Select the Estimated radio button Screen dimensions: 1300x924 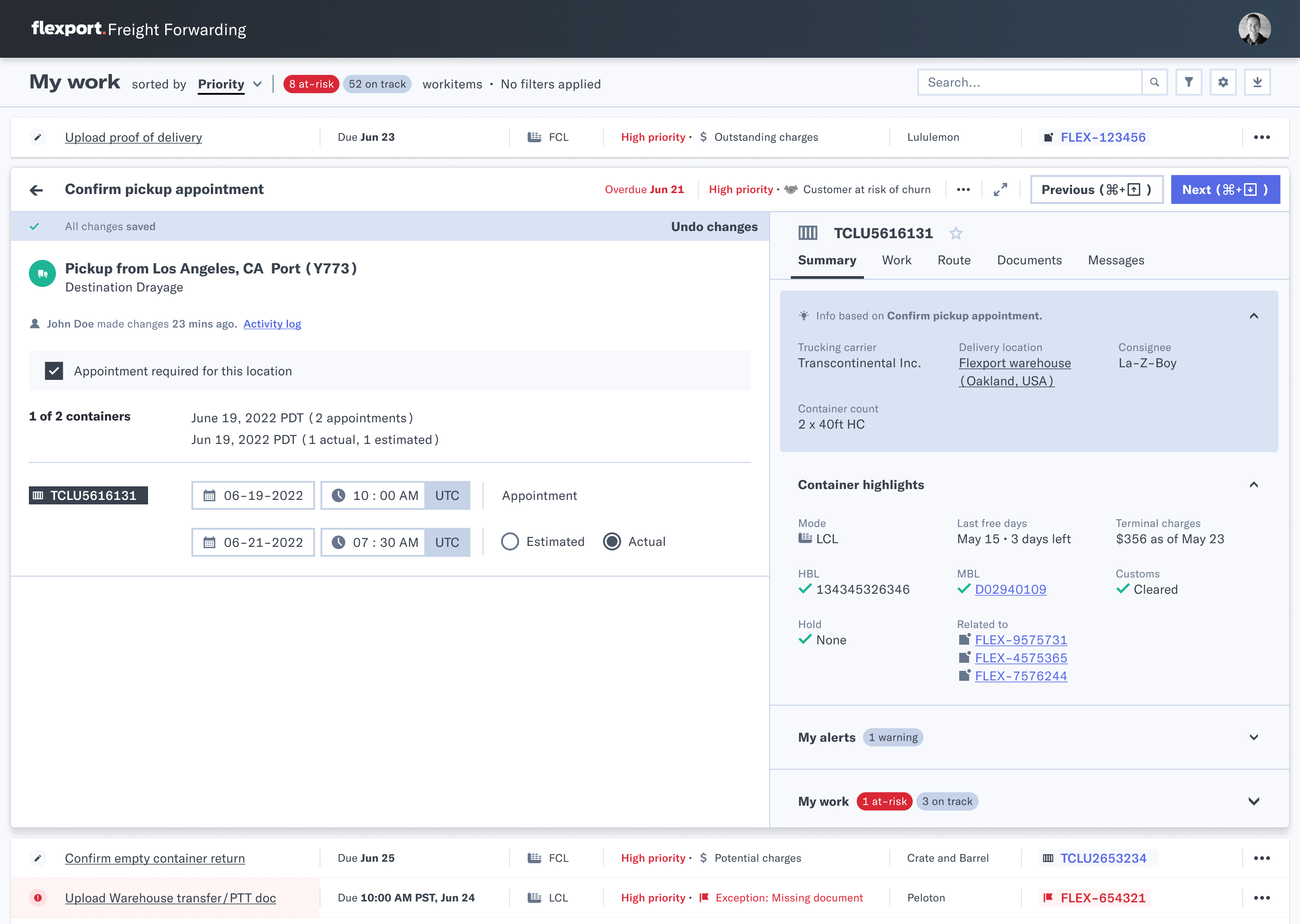[510, 542]
